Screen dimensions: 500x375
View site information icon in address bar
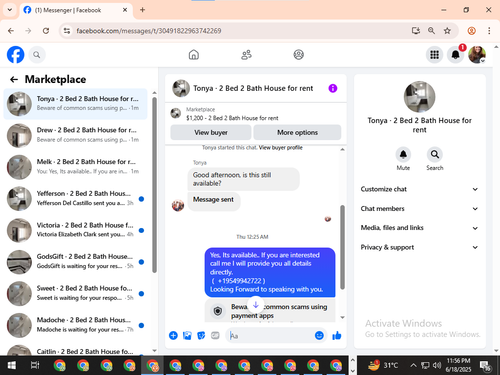tap(67, 31)
